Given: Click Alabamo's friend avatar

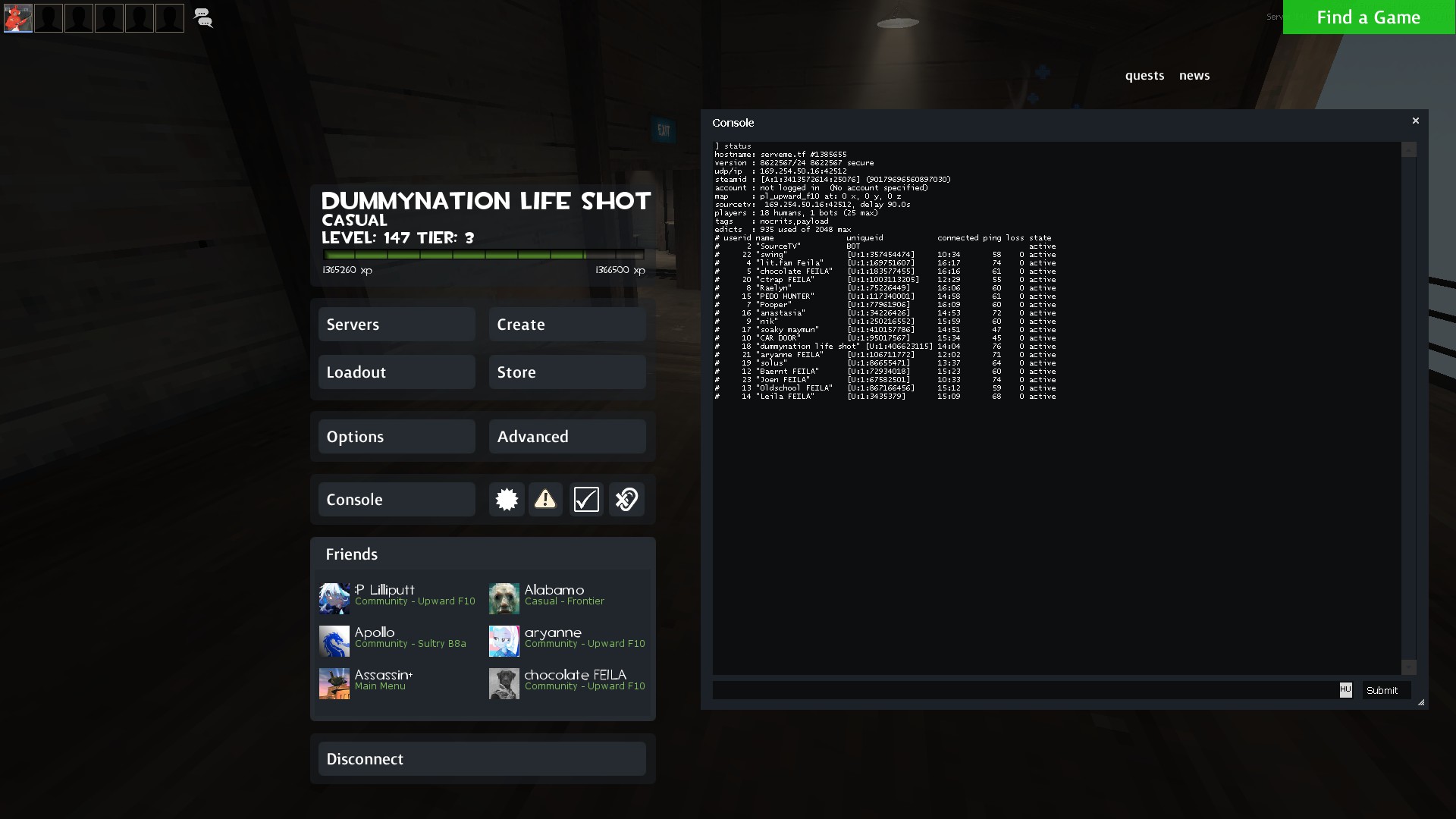Looking at the screenshot, I should [504, 598].
